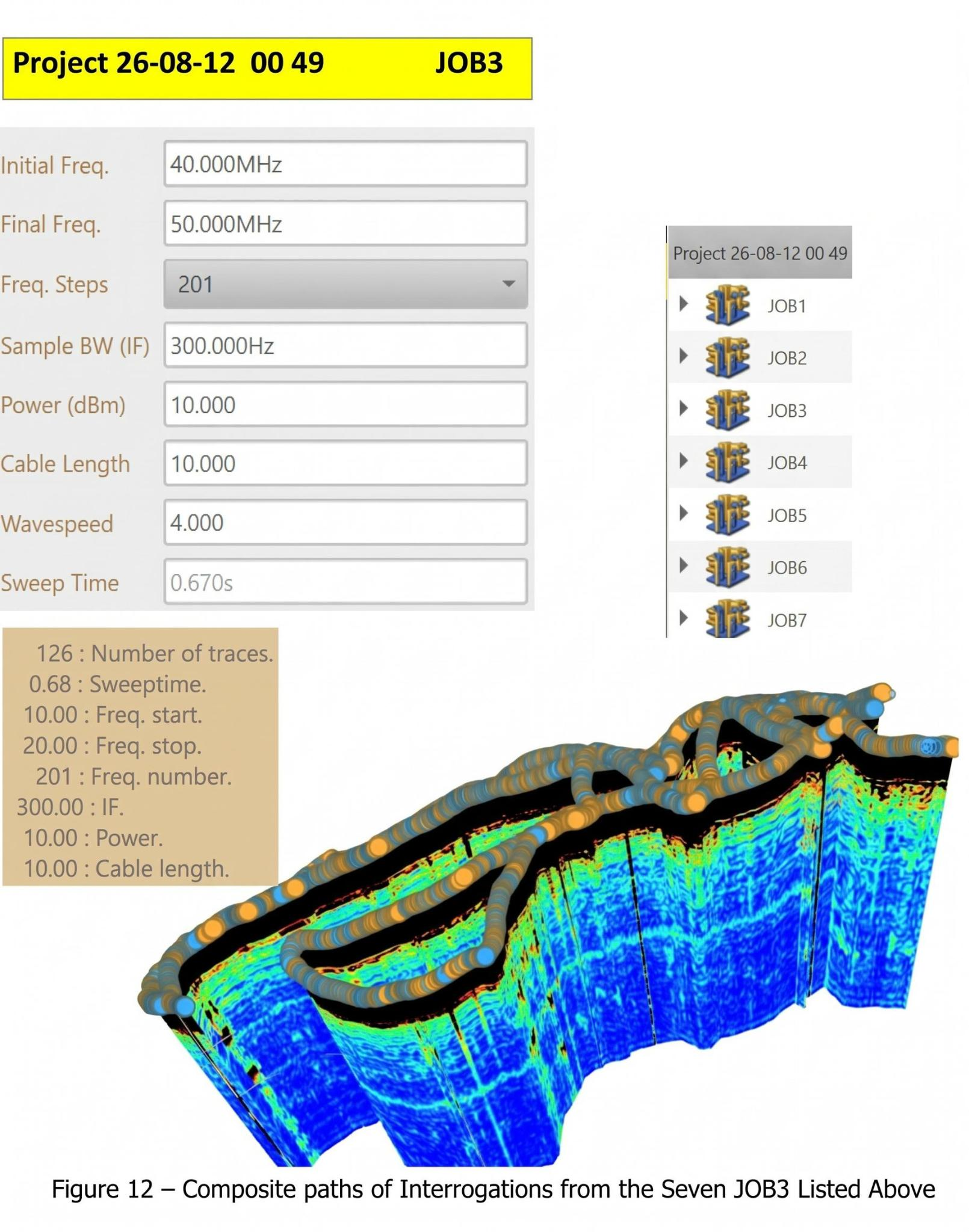This screenshot has width=969, height=1232.
Task: Expand the JOB5 tree node arrow
Action: pyautogui.click(x=683, y=513)
